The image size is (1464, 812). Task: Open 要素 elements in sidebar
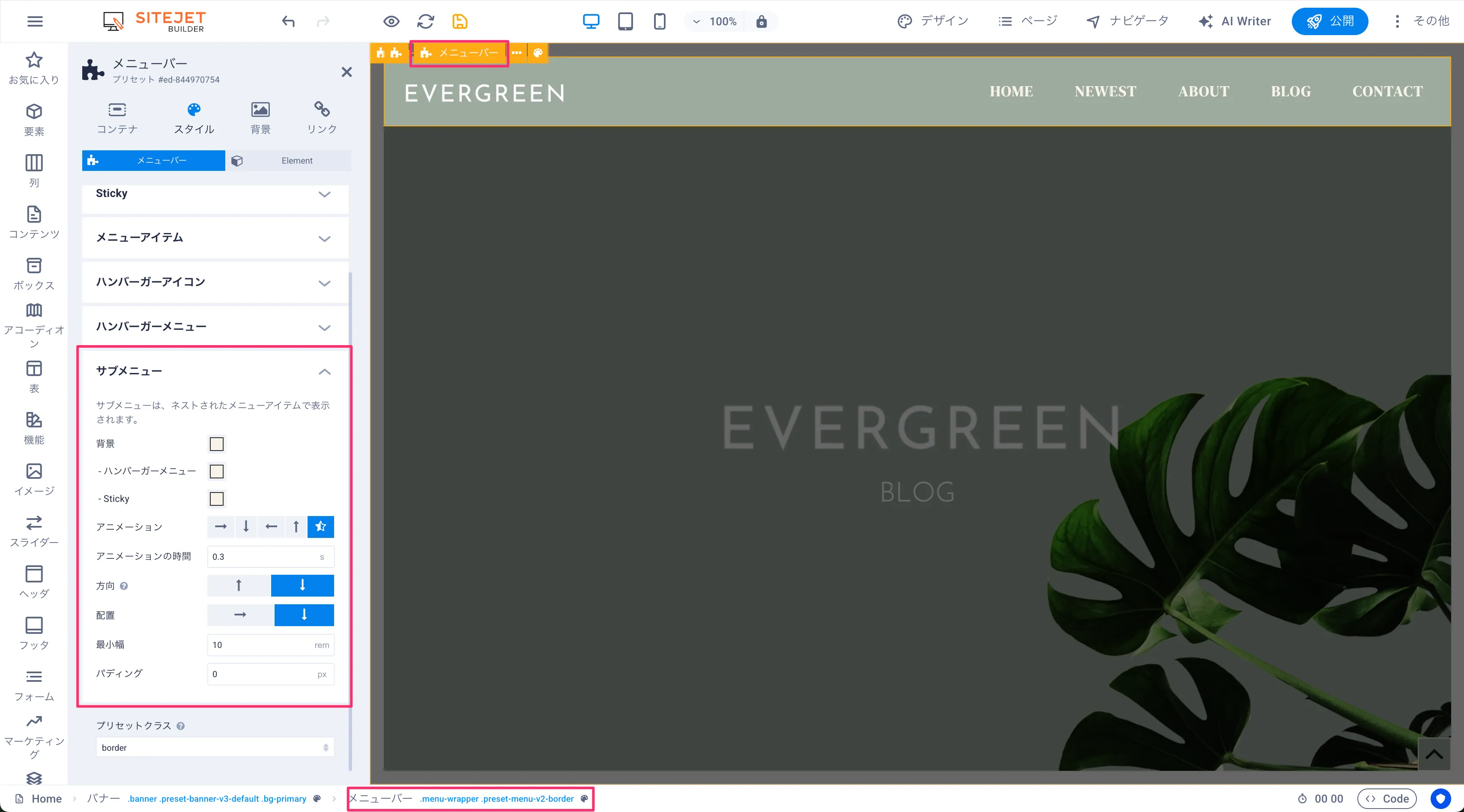(x=34, y=119)
